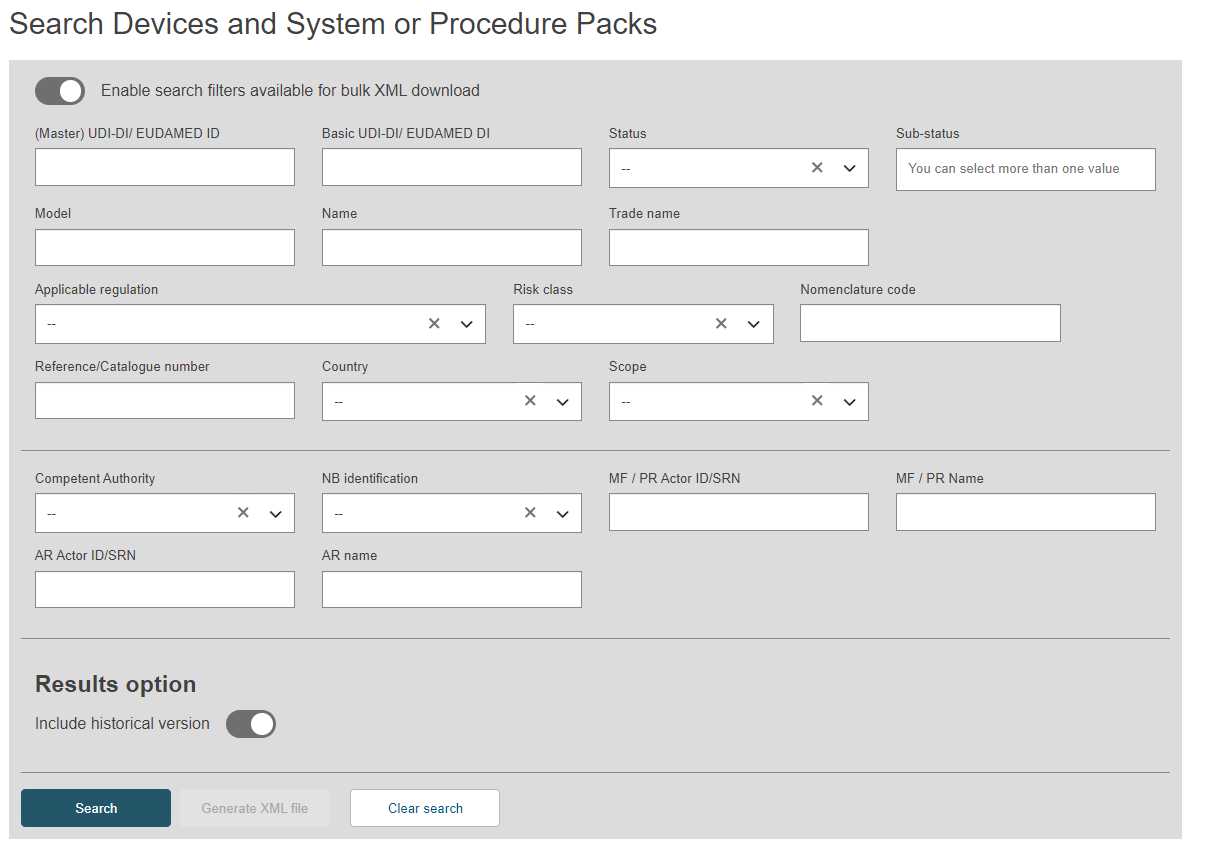The width and height of the screenshot is (1208, 864).
Task: Click the Reference/Catalogue number field
Action: coord(165,400)
